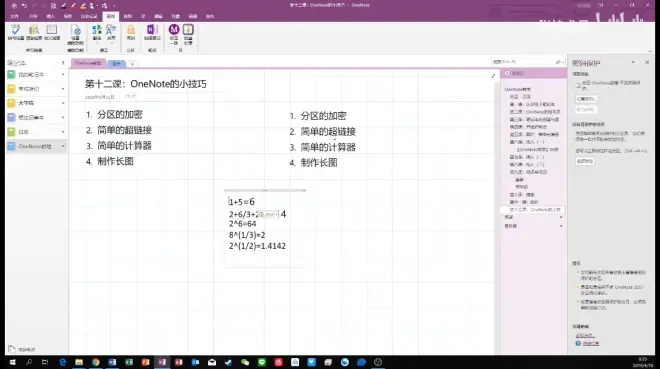660x369 pixels.
Task: Click the Back arrow in the quick access toolbar
Action: pyautogui.click(x=14, y=6)
